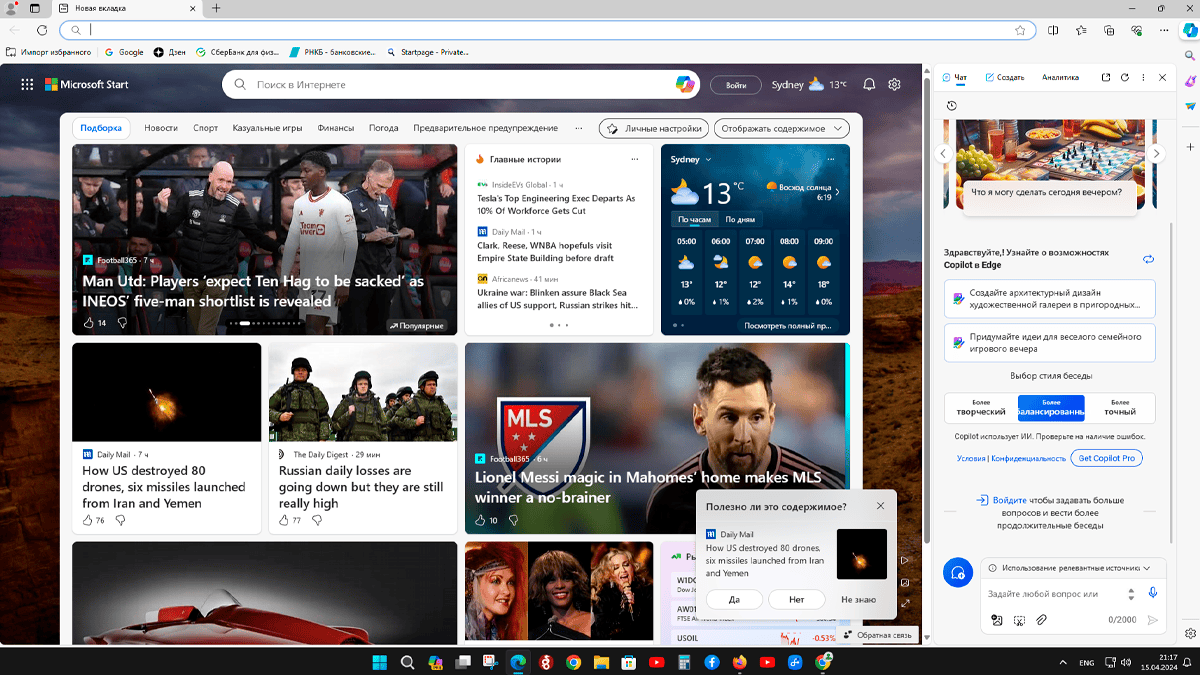Select the Более творческий conversation style

click(x=981, y=407)
